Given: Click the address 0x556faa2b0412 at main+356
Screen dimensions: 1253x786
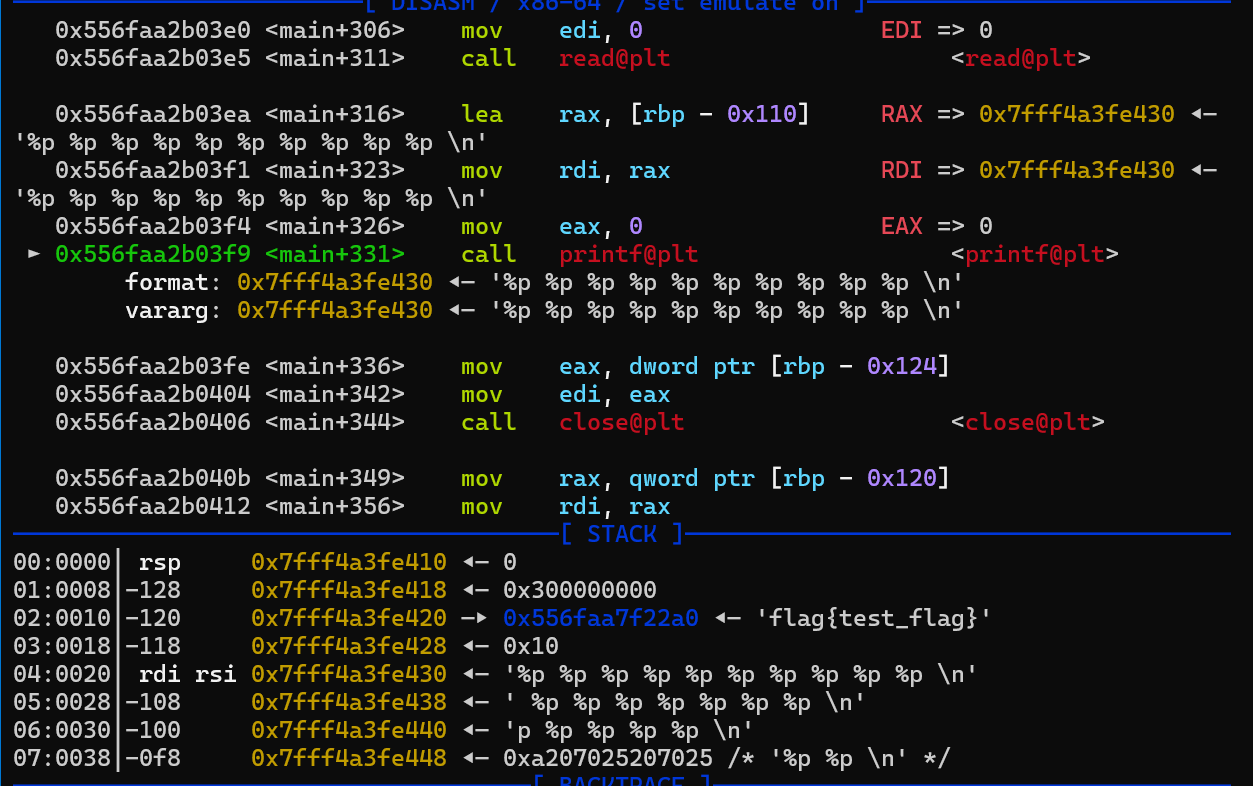Looking at the screenshot, I should [x=153, y=506].
